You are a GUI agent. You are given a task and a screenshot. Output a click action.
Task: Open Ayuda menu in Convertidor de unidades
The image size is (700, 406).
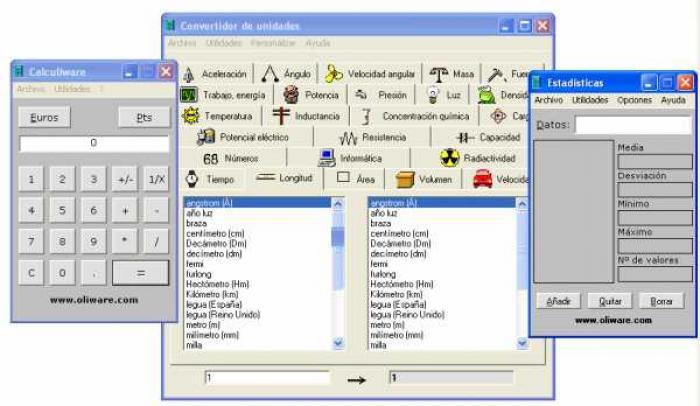coord(318,43)
